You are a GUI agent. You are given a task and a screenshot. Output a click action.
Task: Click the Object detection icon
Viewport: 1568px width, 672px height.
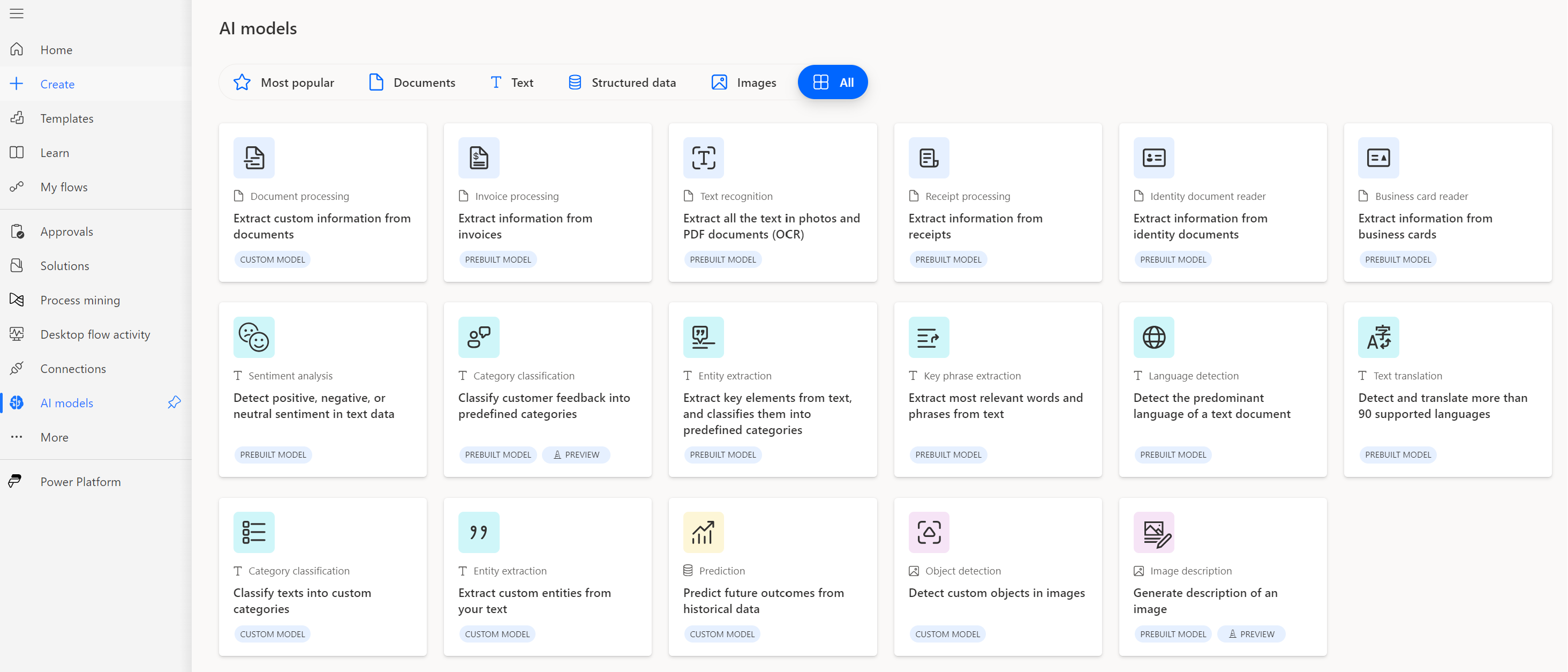(929, 532)
